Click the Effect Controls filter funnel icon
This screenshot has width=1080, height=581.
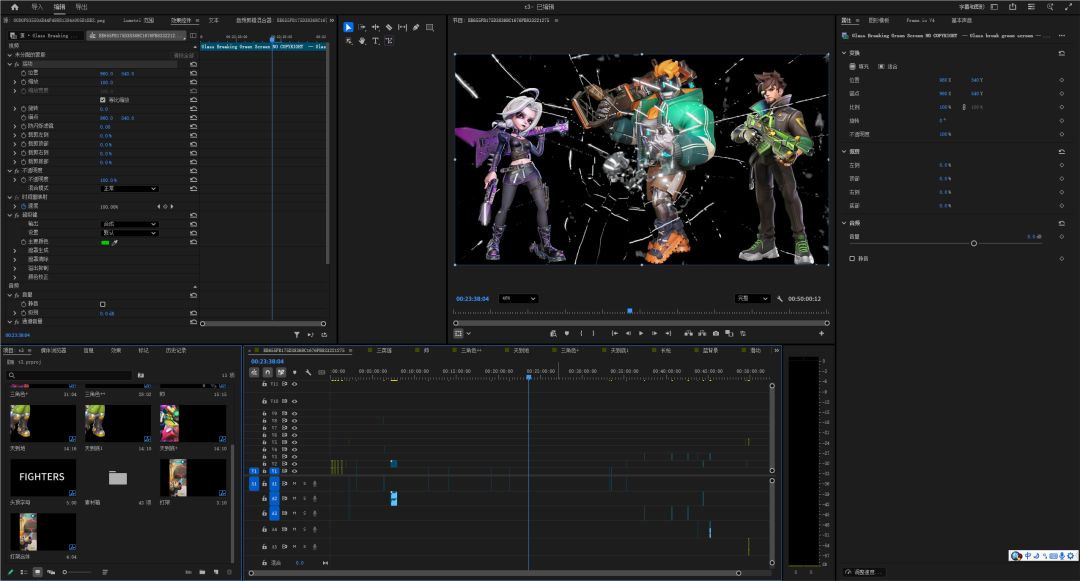(297, 335)
